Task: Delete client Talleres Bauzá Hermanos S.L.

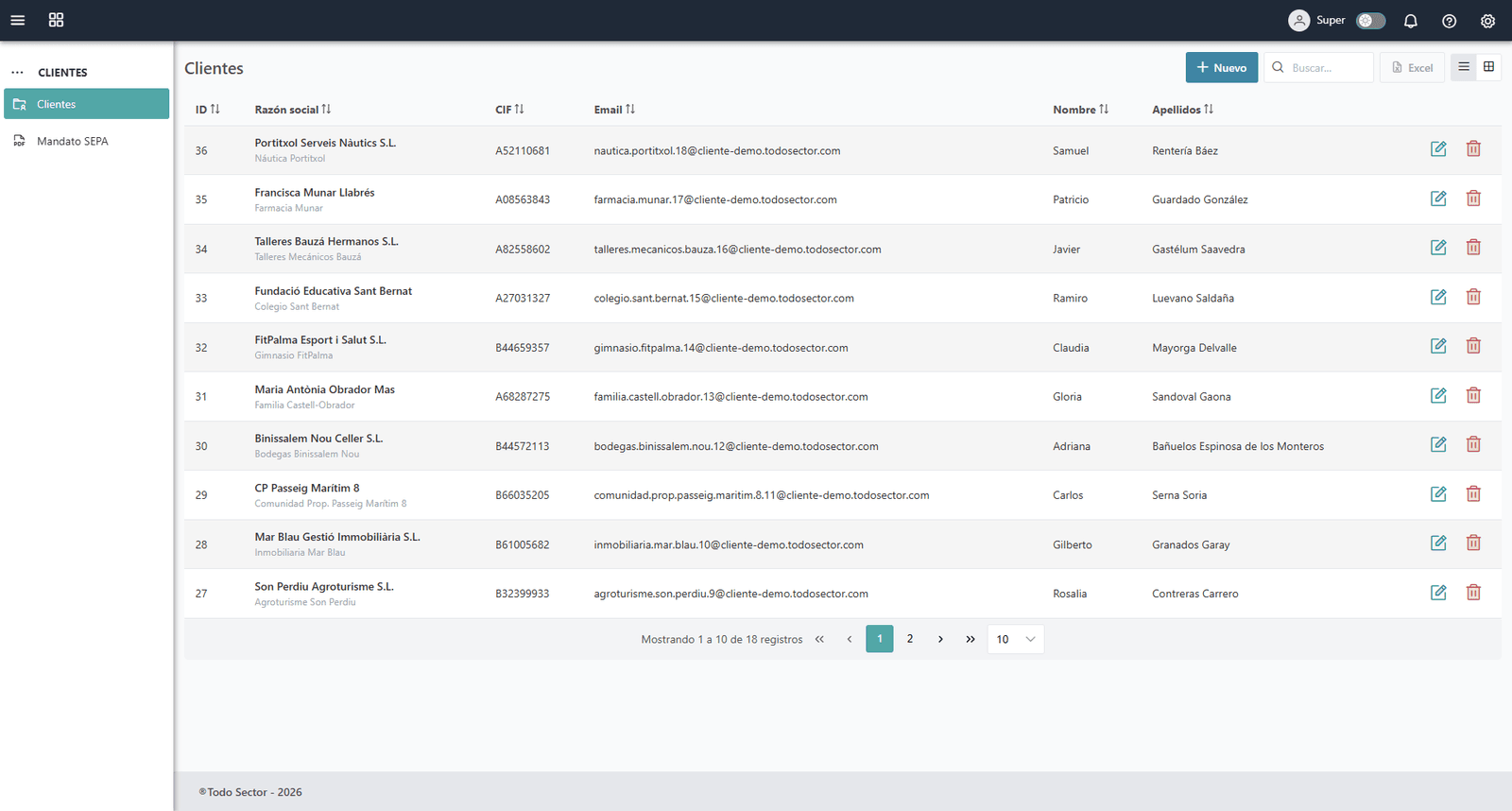Action: click(1473, 248)
